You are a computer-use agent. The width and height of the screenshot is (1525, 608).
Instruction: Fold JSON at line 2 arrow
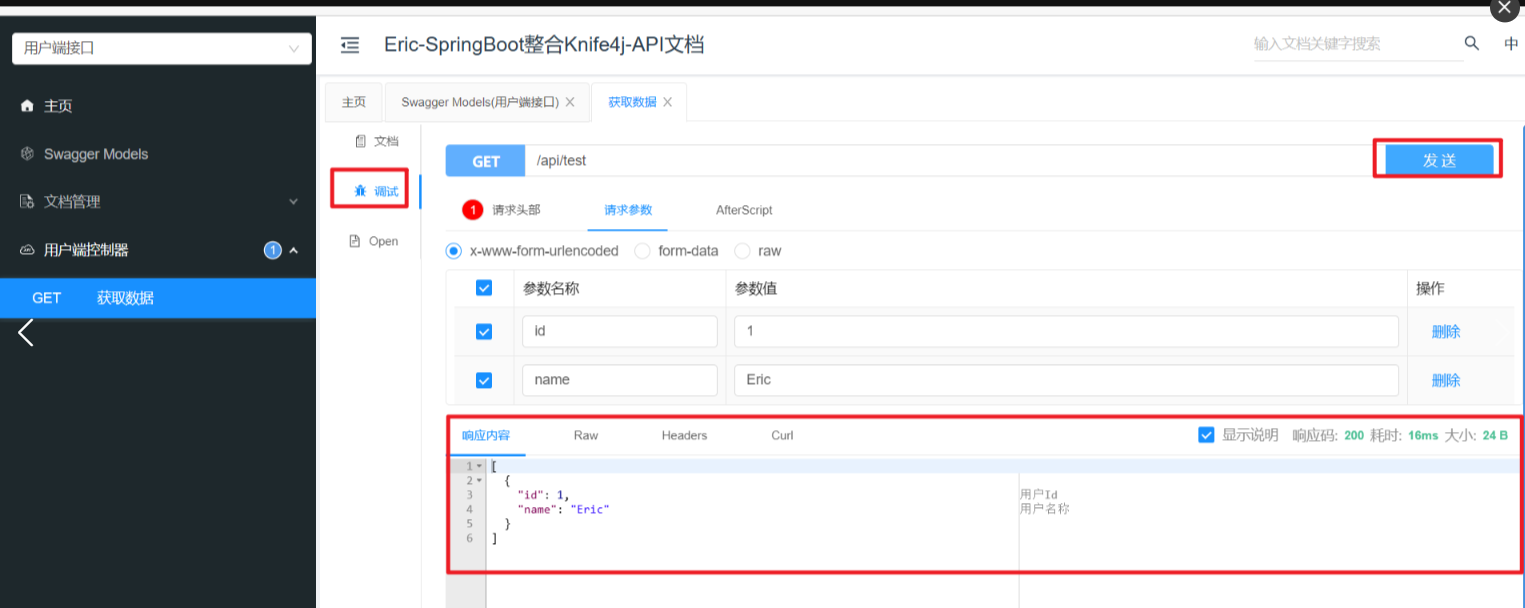(480, 481)
